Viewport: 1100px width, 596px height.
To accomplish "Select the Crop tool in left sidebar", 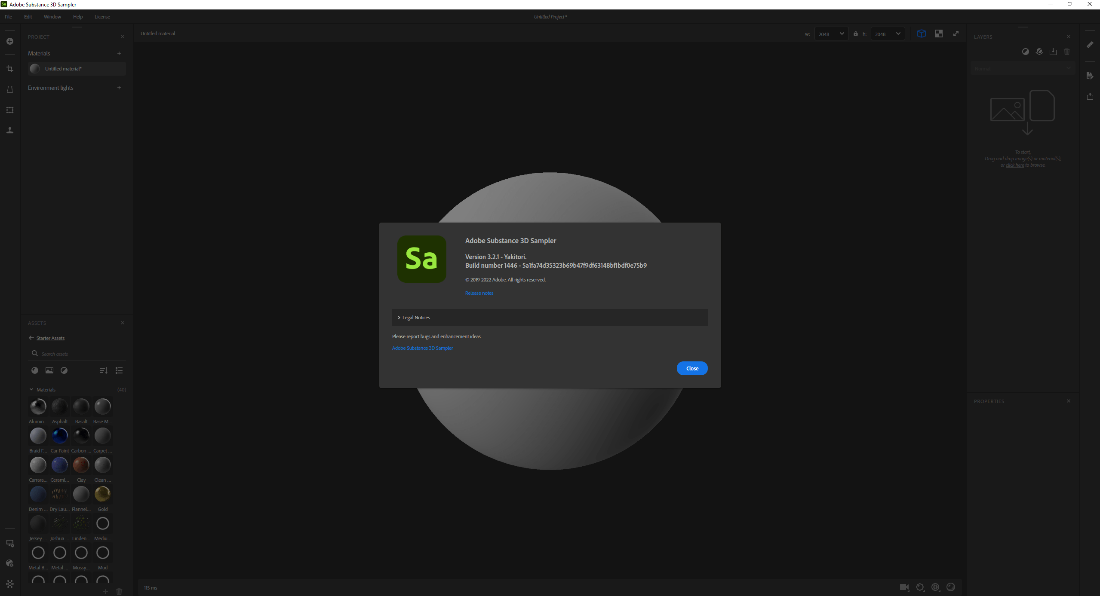I will coord(10,68).
